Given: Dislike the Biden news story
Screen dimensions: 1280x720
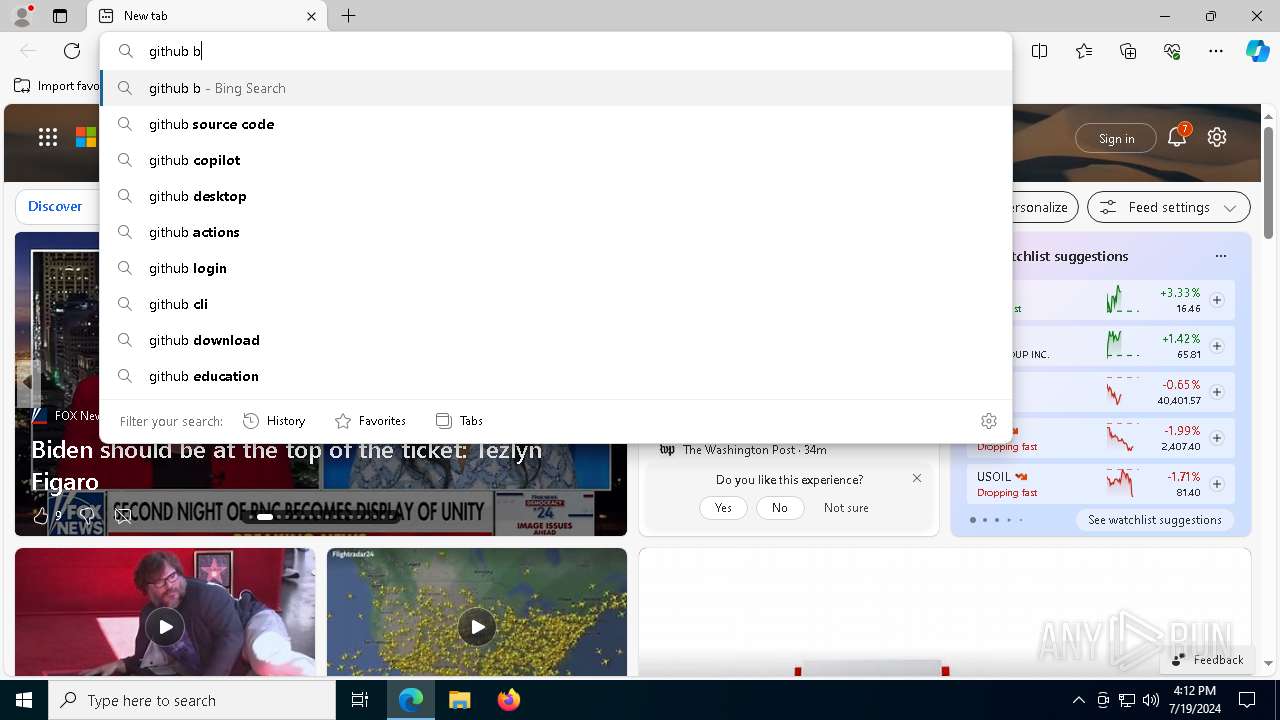Looking at the screenshot, I should 86,515.
